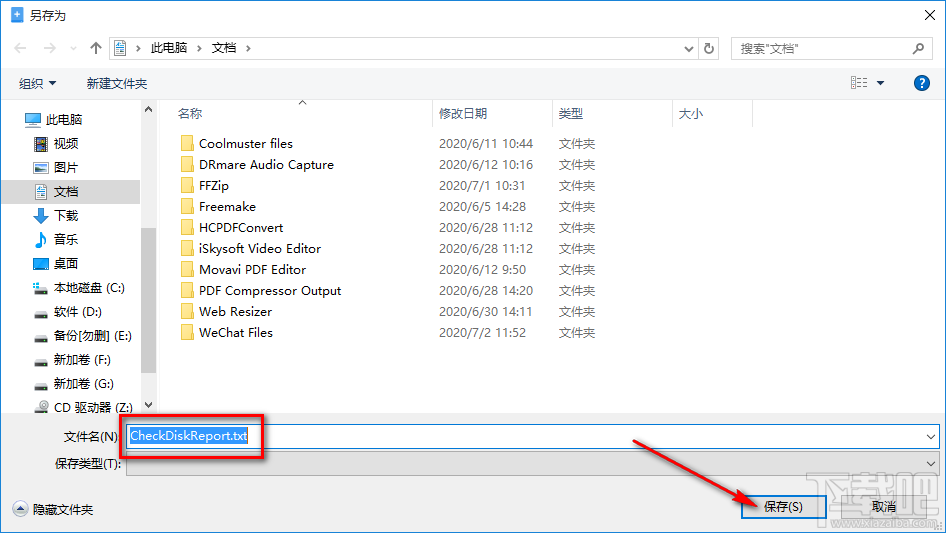Click the 取消 button
The image size is (946, 533).
(x=884, y=506)
